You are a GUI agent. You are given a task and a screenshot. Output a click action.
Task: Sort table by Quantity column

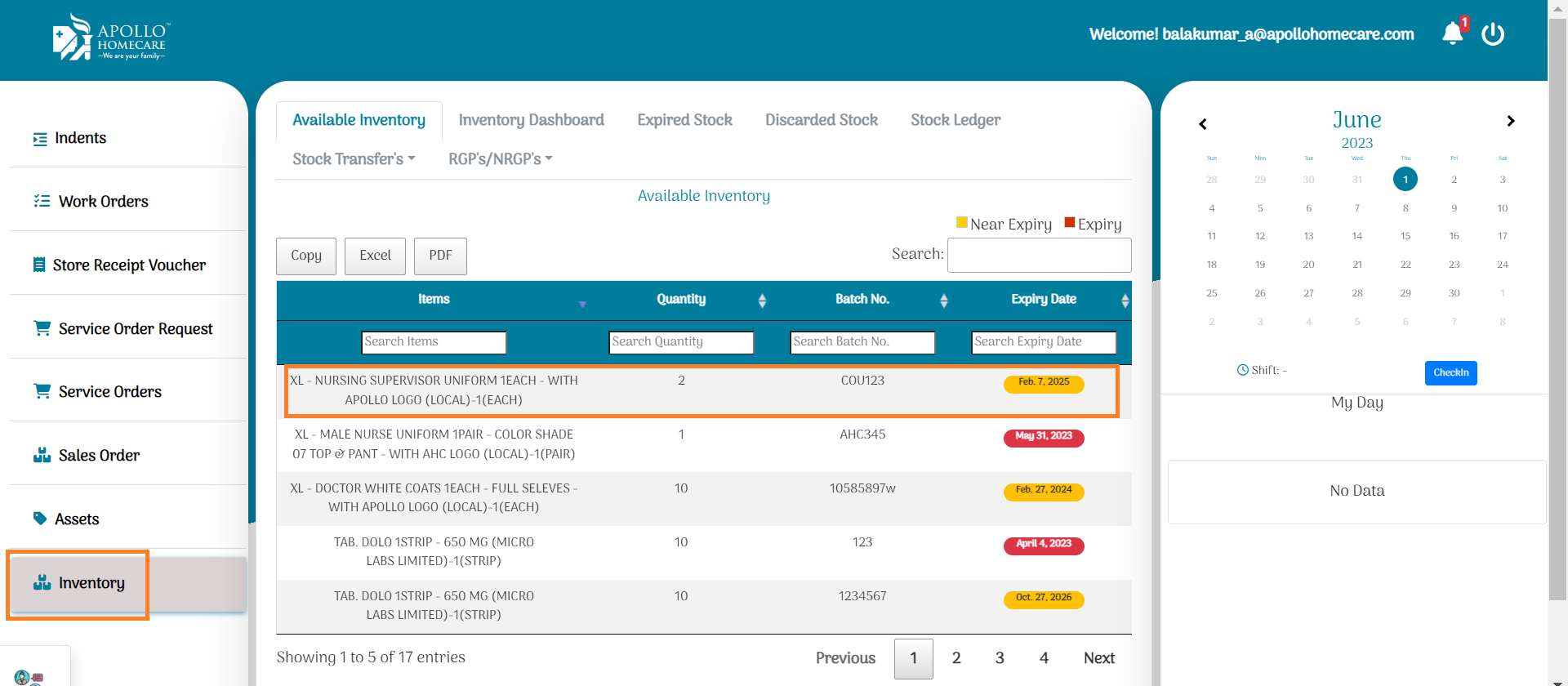[x=761, y=301]
